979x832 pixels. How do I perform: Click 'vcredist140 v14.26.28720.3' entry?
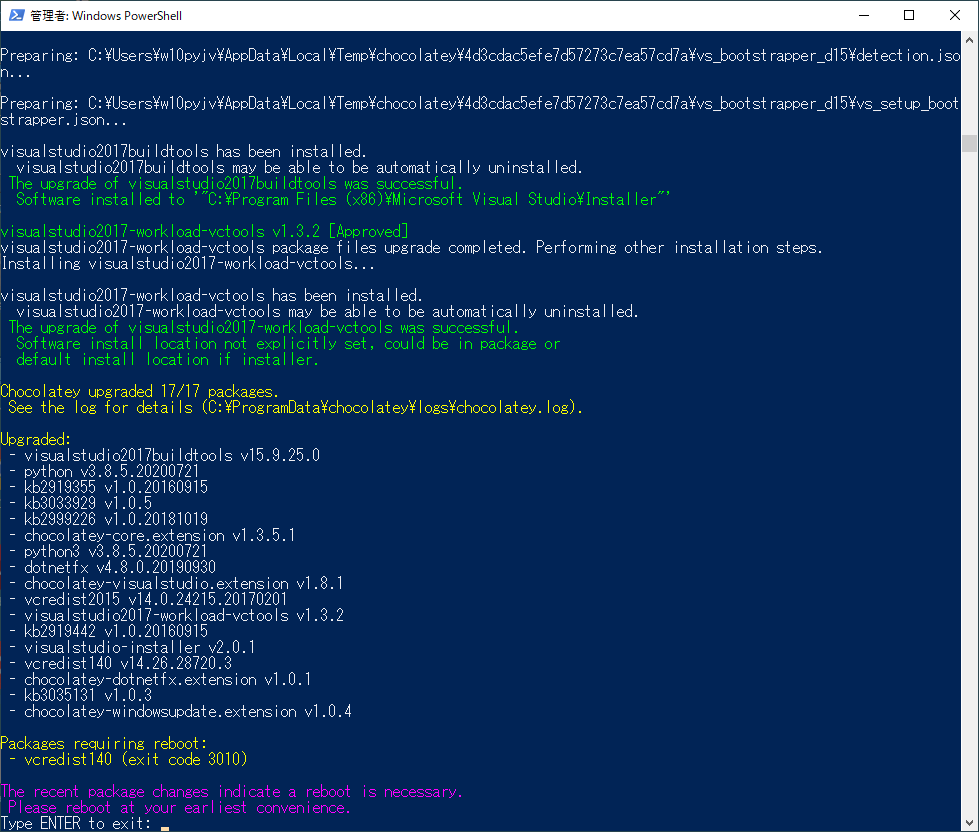coord(127,663)
